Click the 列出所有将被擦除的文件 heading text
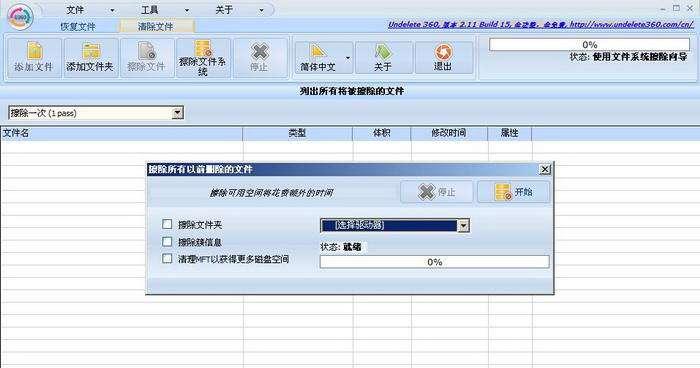This screenshot has width=700, height=368. click(x=352, y=91)
